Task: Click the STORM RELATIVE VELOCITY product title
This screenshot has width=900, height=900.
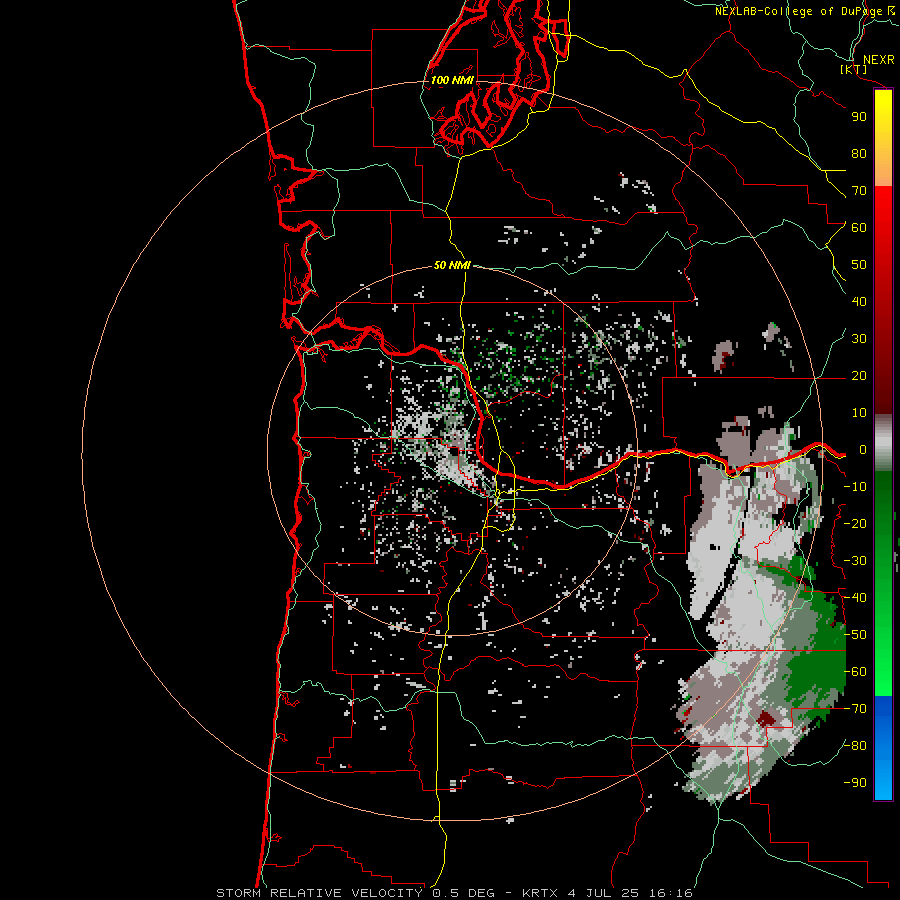Action: point(322,893)
